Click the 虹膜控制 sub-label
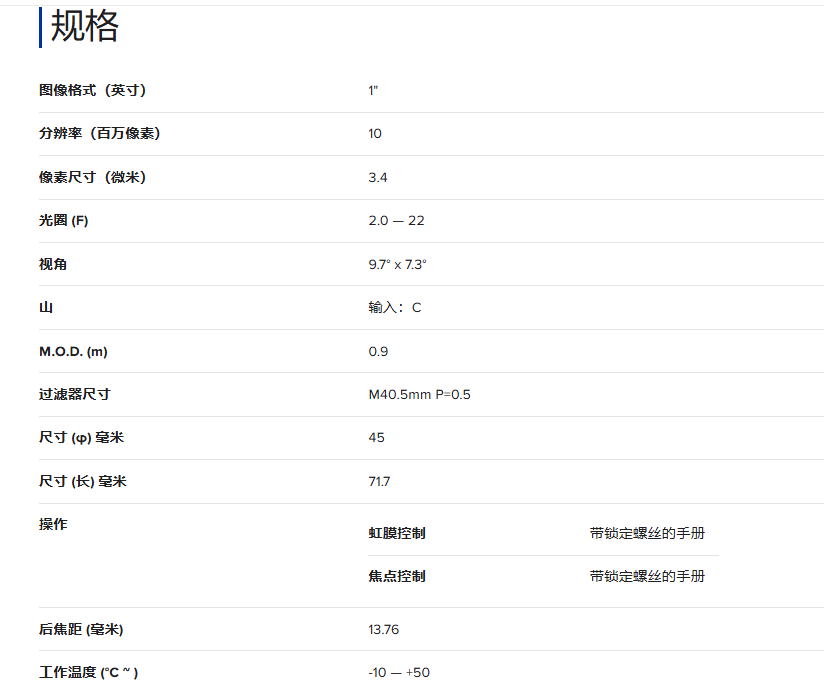This screenshot has height=694, width=824. tap(396, 533)
